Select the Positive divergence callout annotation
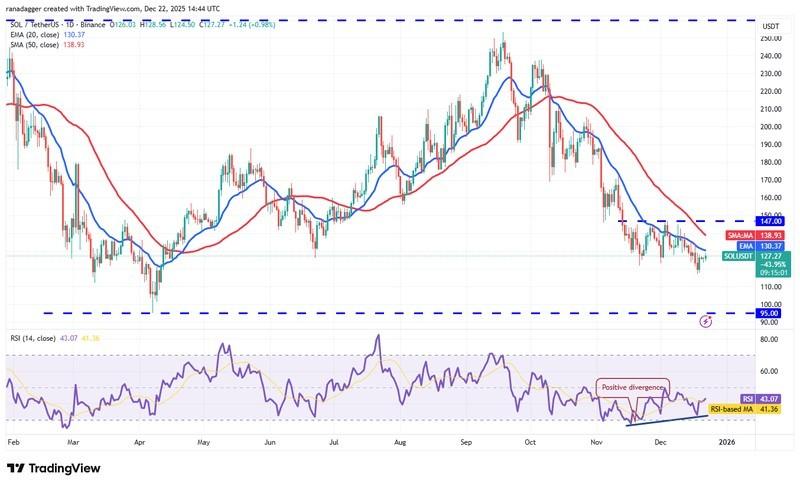The width and height of the screenshot is (800, 486). tap(631, 384)
